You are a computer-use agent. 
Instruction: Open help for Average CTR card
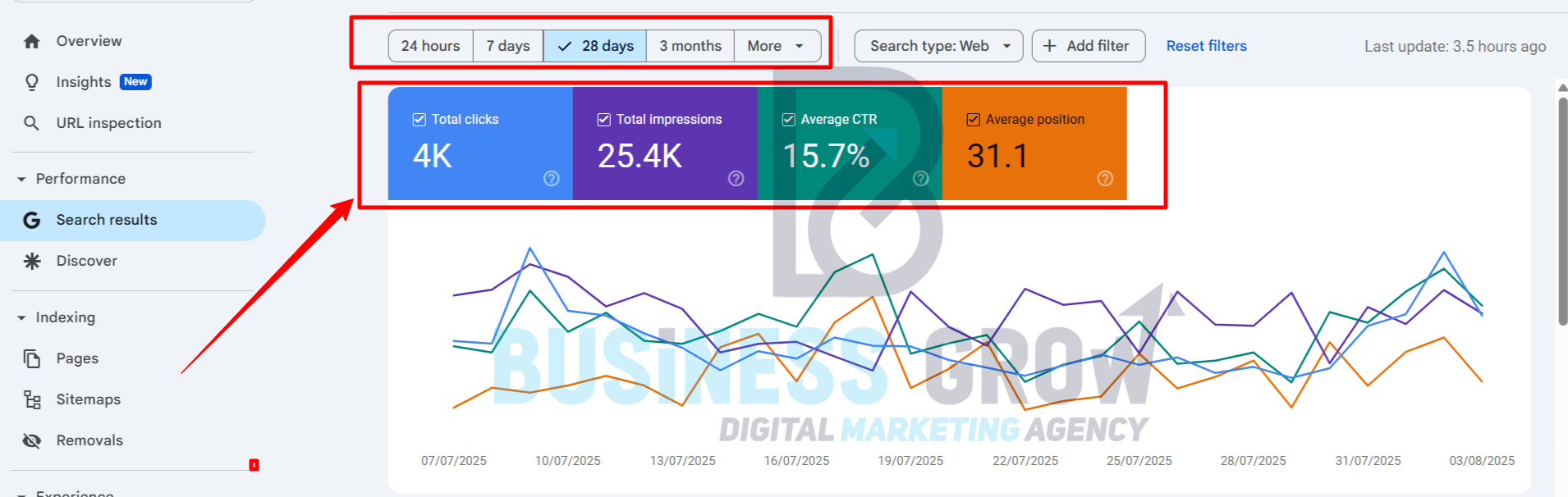pyautogui.click(x=921, y=178)
